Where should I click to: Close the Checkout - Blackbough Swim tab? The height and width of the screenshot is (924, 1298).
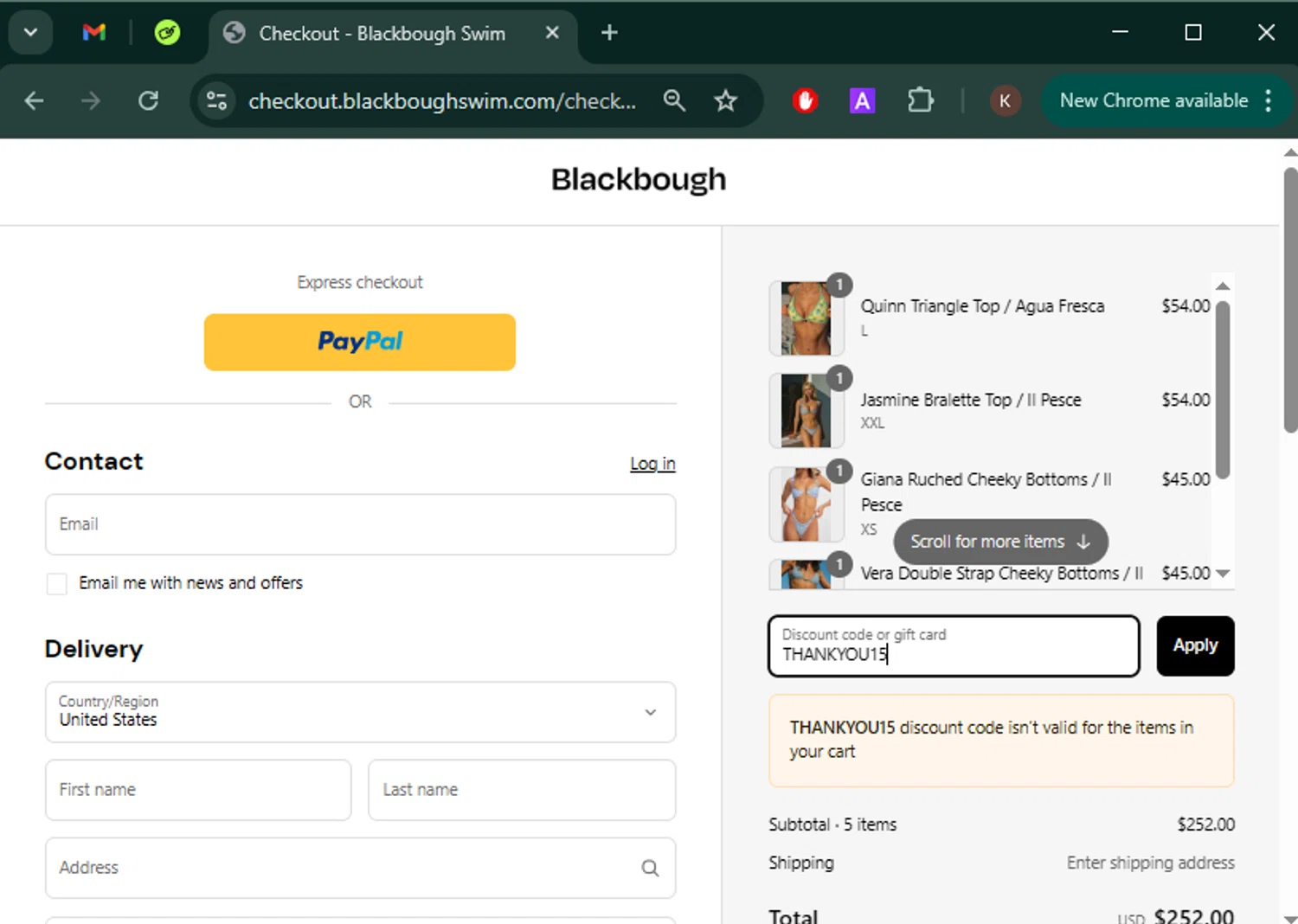click(x=552, y=33)
